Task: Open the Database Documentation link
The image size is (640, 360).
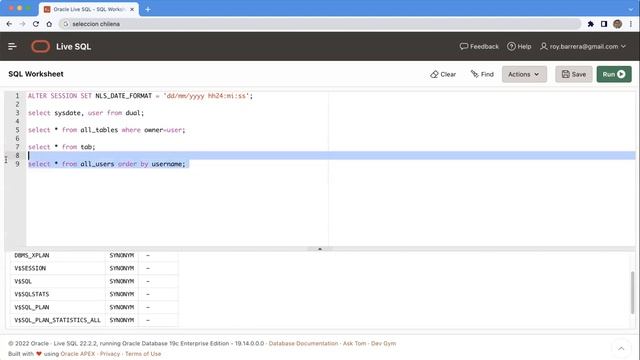Action: [x=303, y=343]
